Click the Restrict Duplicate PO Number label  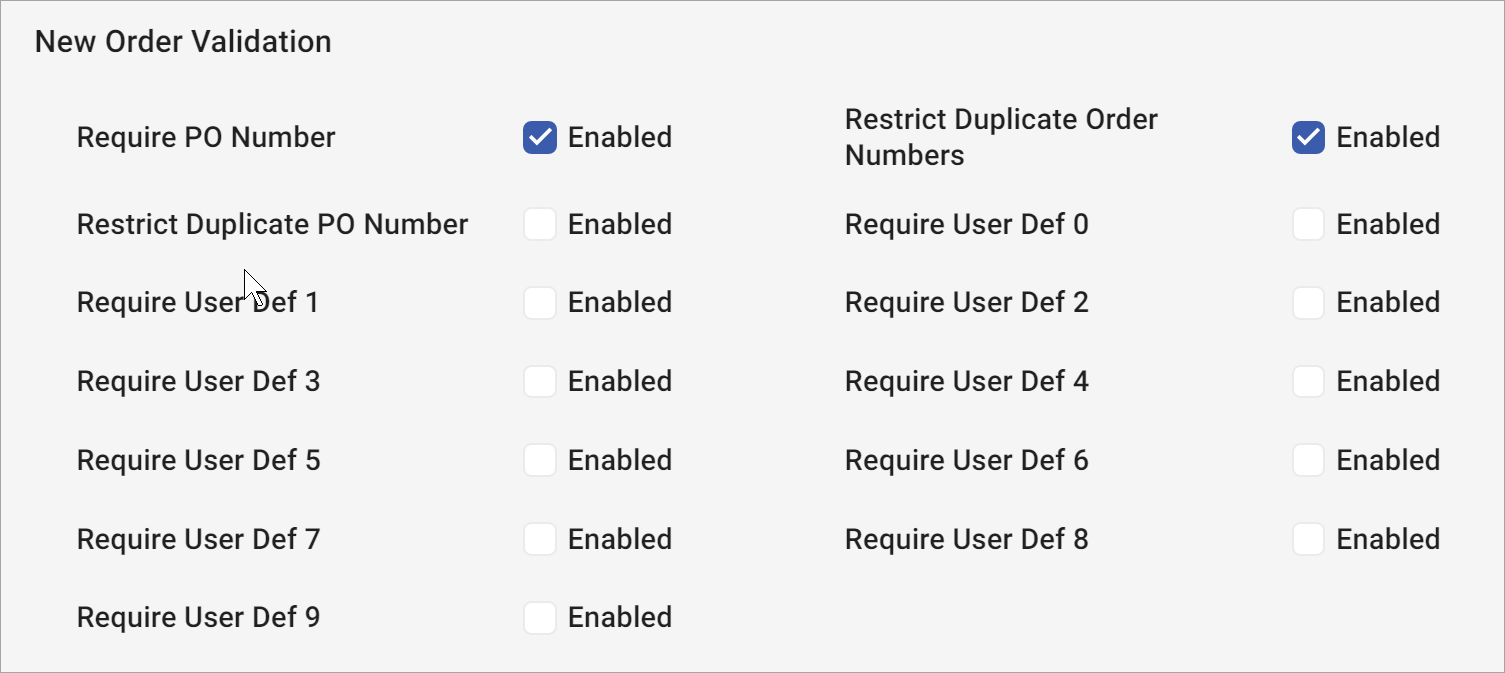pyautogui.click(x=272, y=224)
